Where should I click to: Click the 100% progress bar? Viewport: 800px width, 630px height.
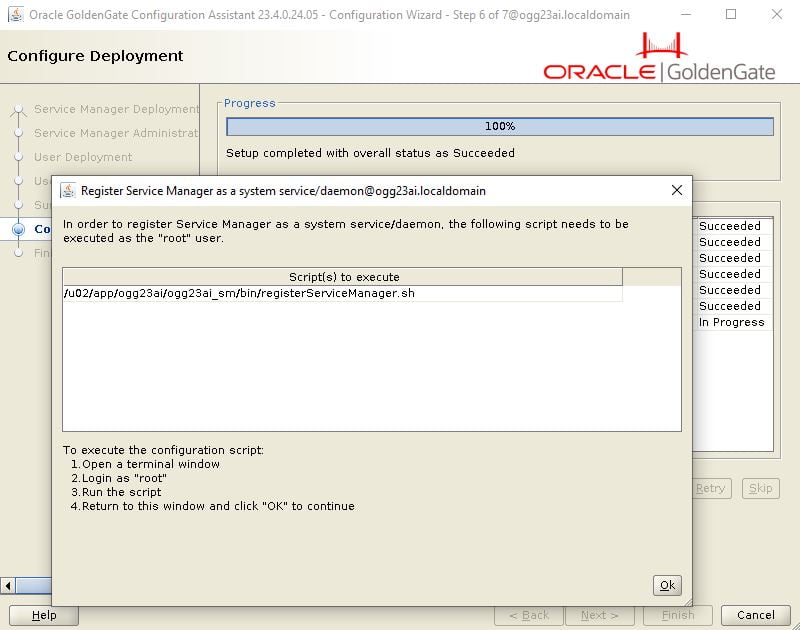tap(499, 127)
